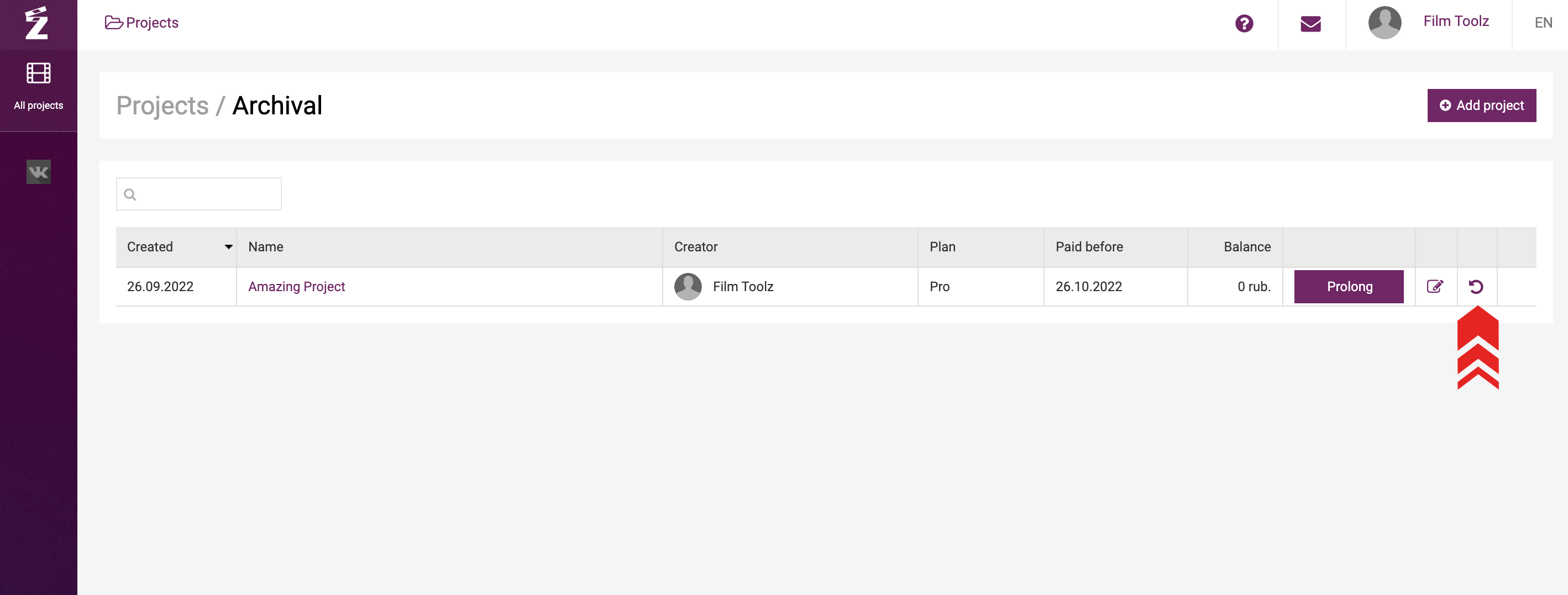Open the help question mark icon
1568x595 pixels.
pyautogui.click(x=1244, y=24)
